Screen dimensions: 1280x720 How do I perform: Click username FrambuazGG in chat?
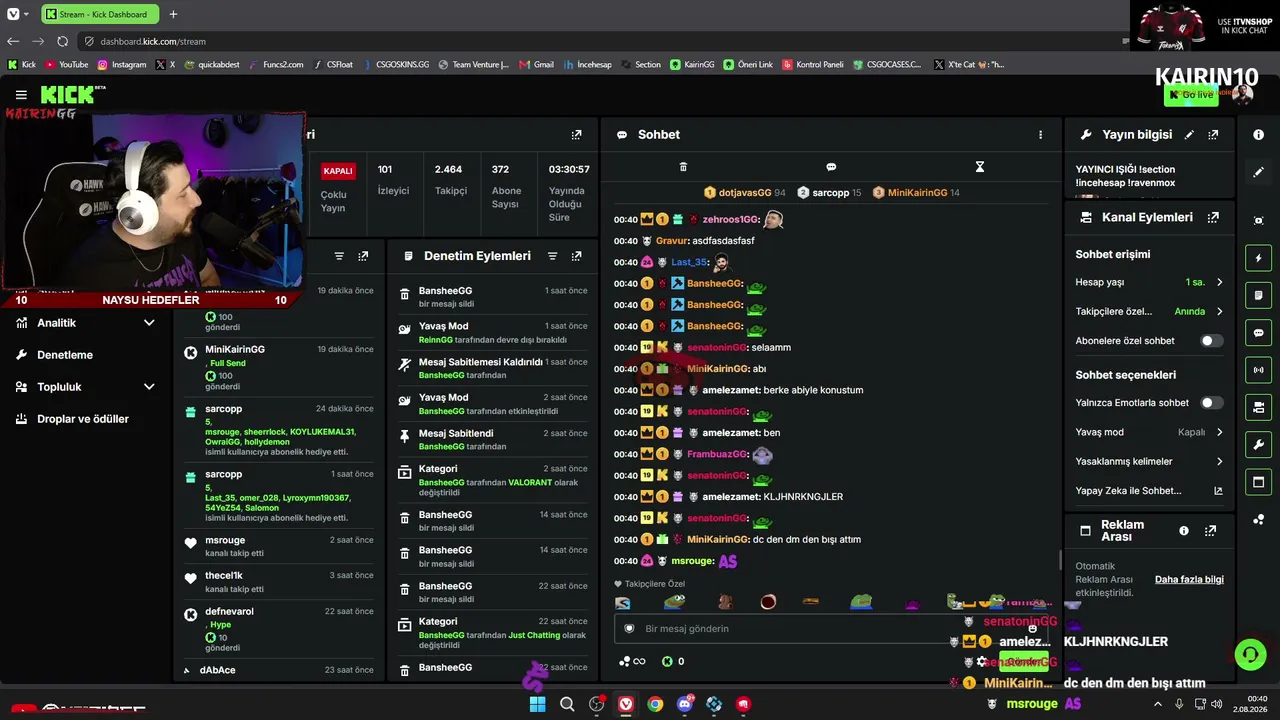pyautogui.click(x=717, y=454)
